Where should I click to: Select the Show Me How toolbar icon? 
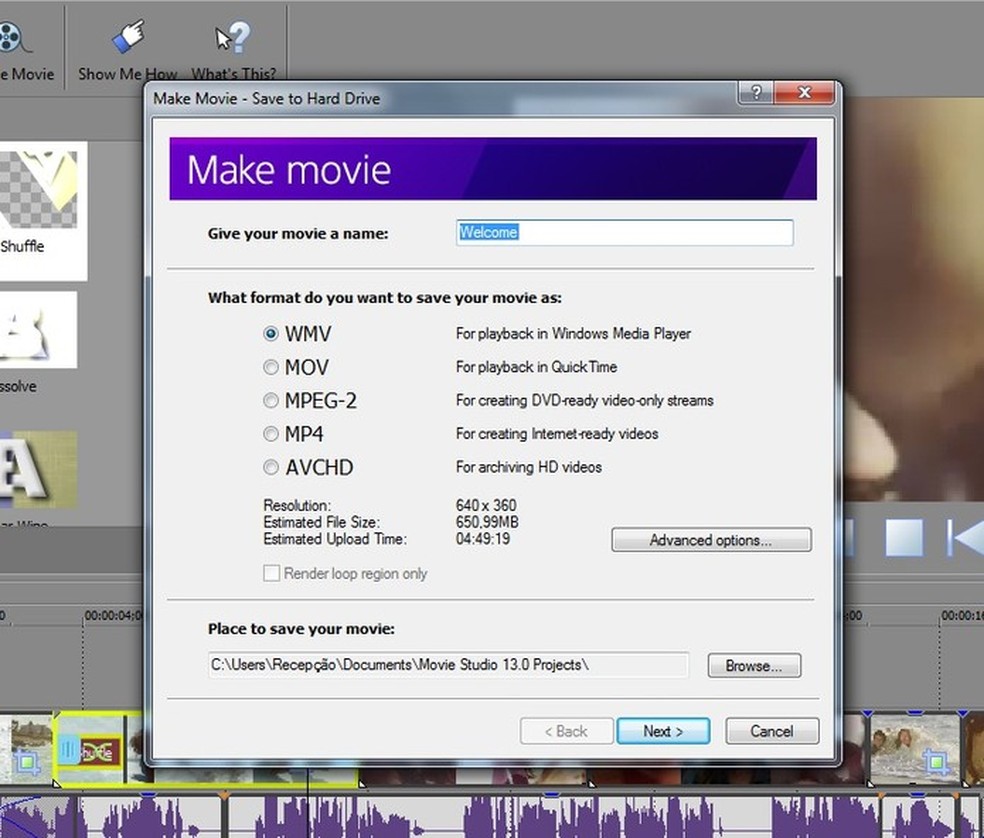[x=126, y=35]
